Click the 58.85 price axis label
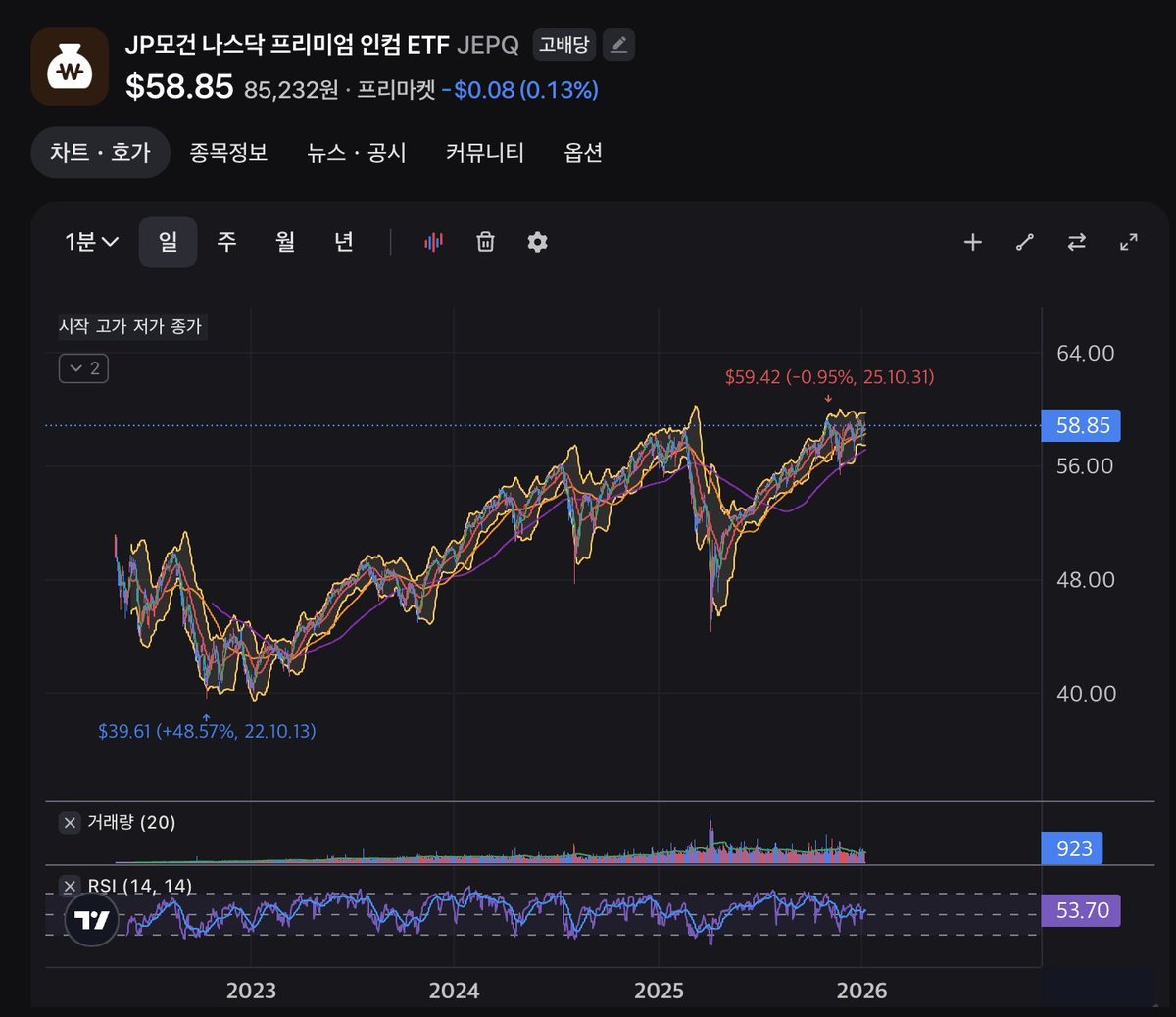The width and height of the screenshot is (1176, 1017). [1081, 425]
